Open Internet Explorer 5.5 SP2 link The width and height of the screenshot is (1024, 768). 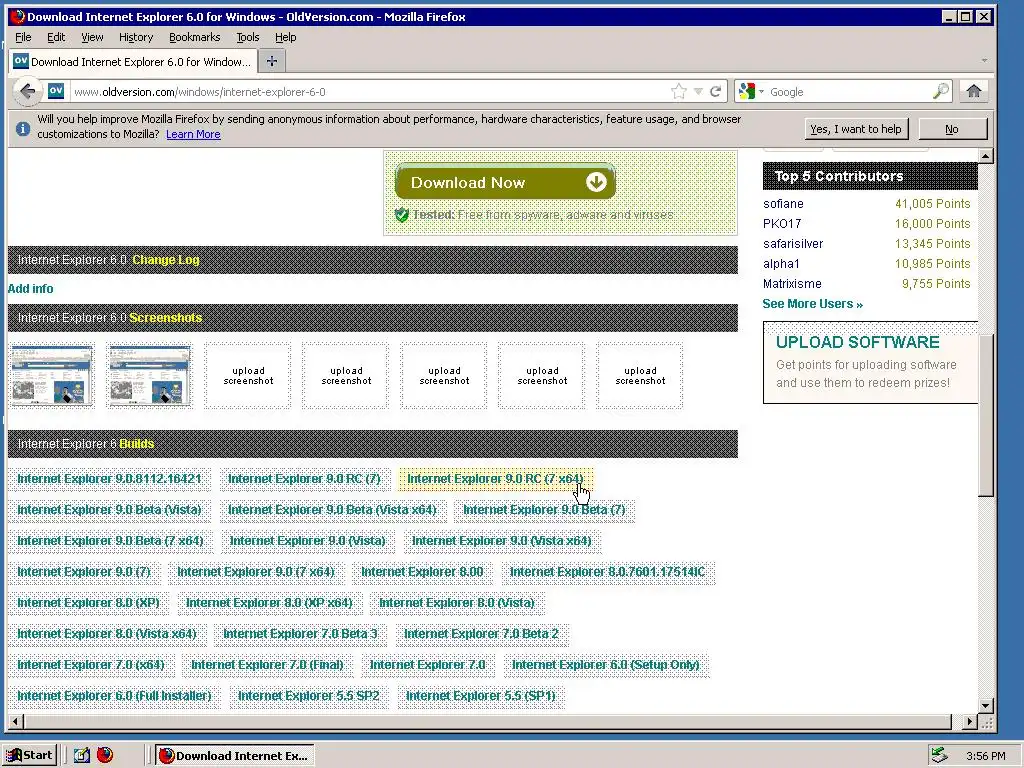[x=309, y=696]
